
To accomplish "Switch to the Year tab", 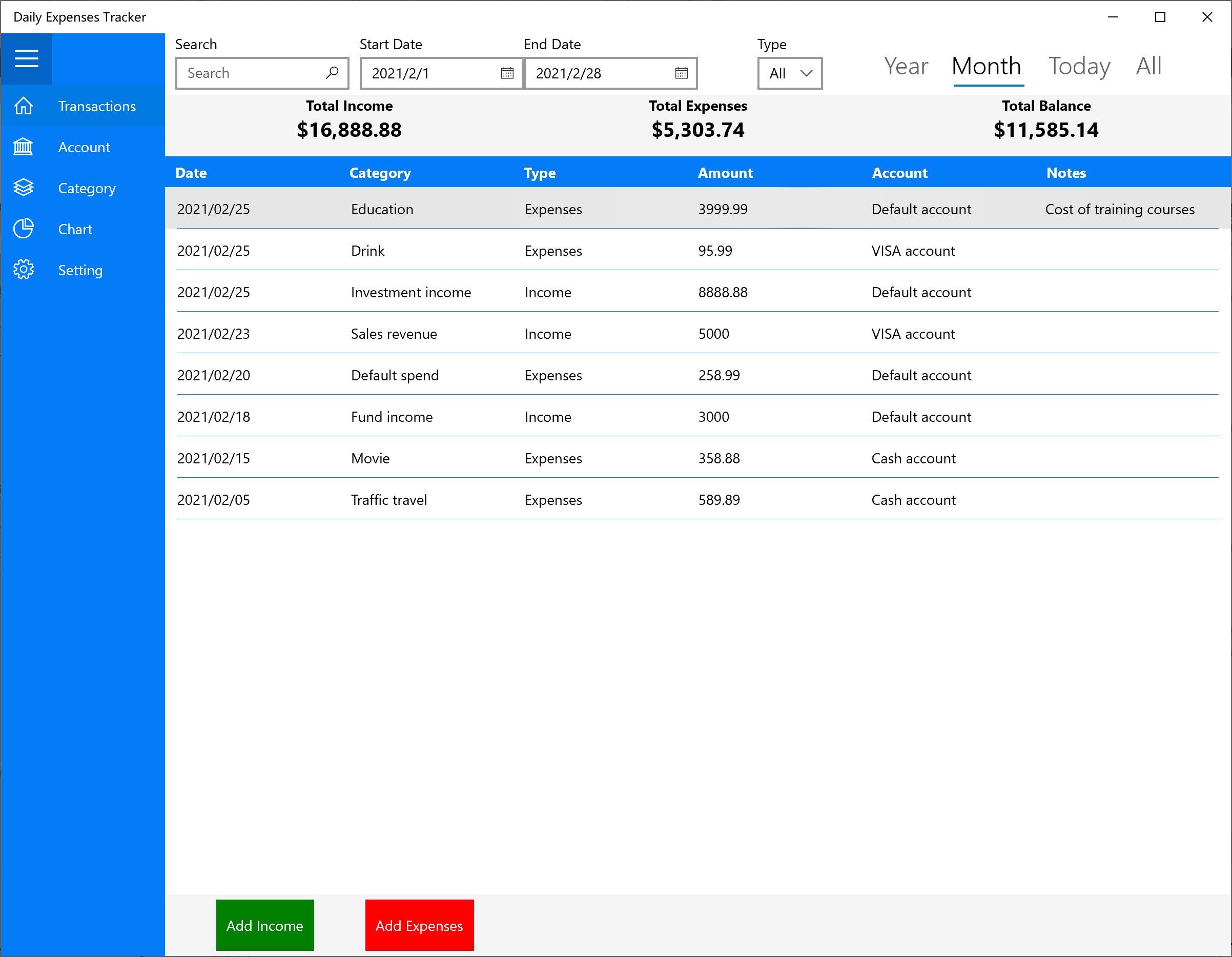I will pyautogui.click(x=906, y=66).
